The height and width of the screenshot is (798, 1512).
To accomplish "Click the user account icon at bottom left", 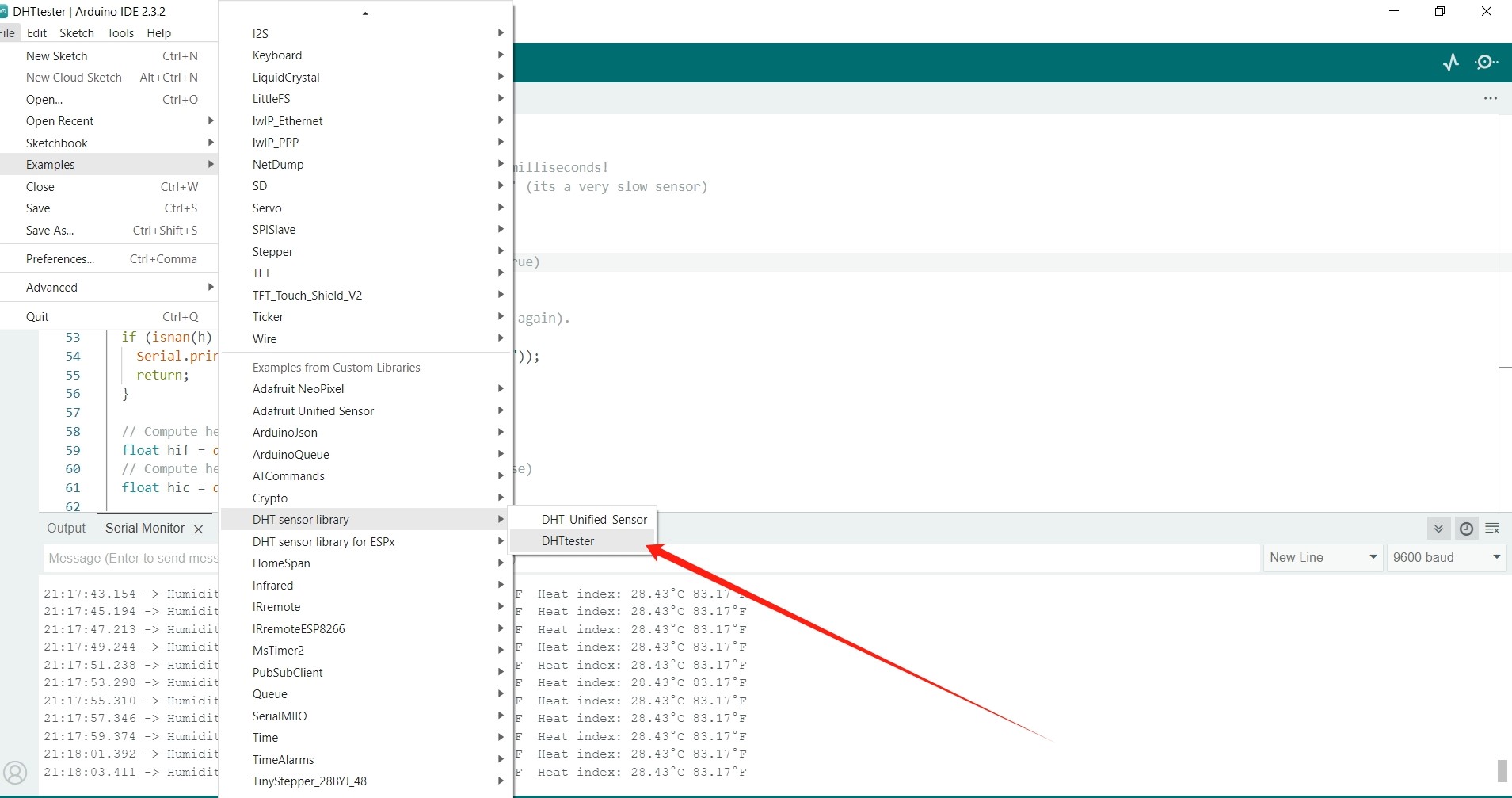I will pyautogui.click(x=15, y=772).
